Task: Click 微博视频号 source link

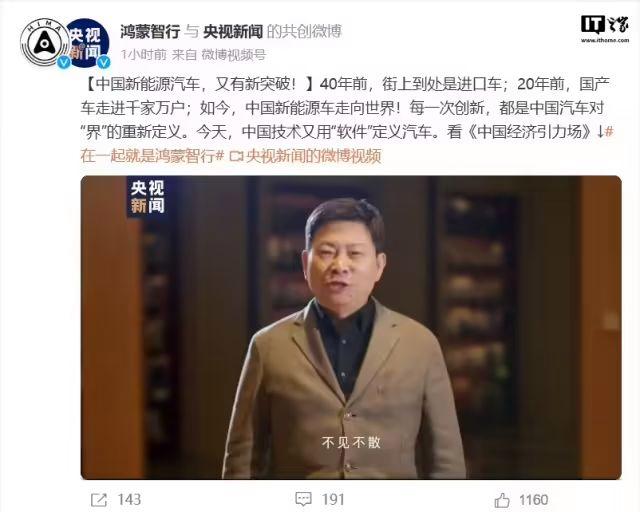Action: tap(233, 54)
